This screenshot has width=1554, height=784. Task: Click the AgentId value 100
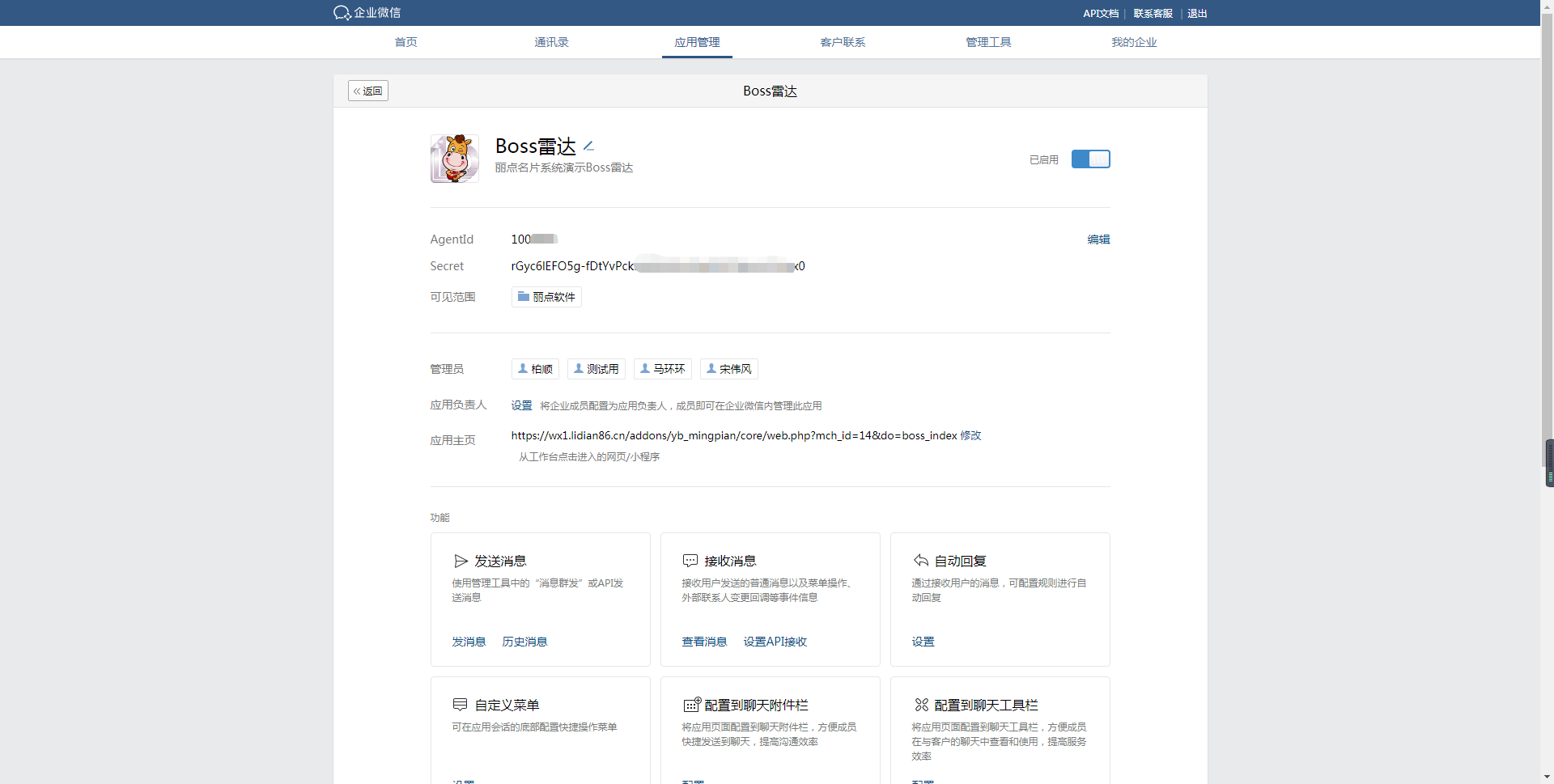pos(534,239)
